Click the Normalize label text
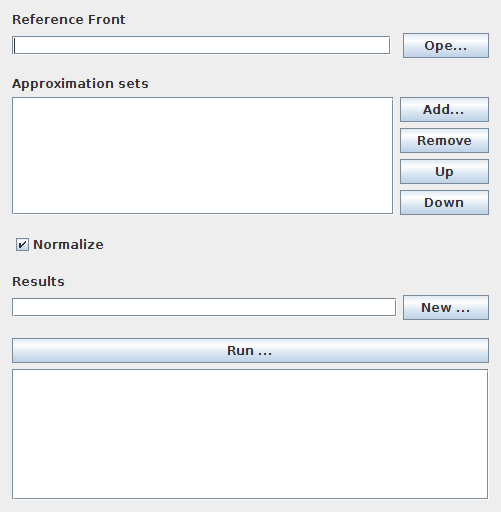Screen dimensions: 501x512 tap(68, 245)
